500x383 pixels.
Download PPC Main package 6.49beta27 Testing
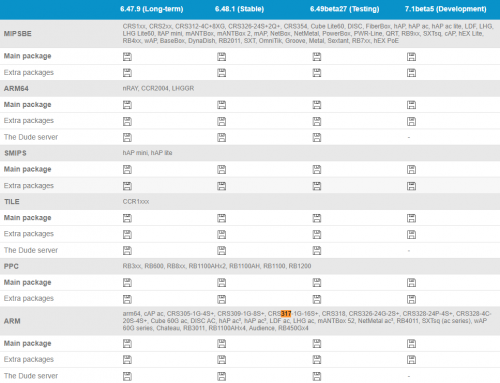click(317, 283)
